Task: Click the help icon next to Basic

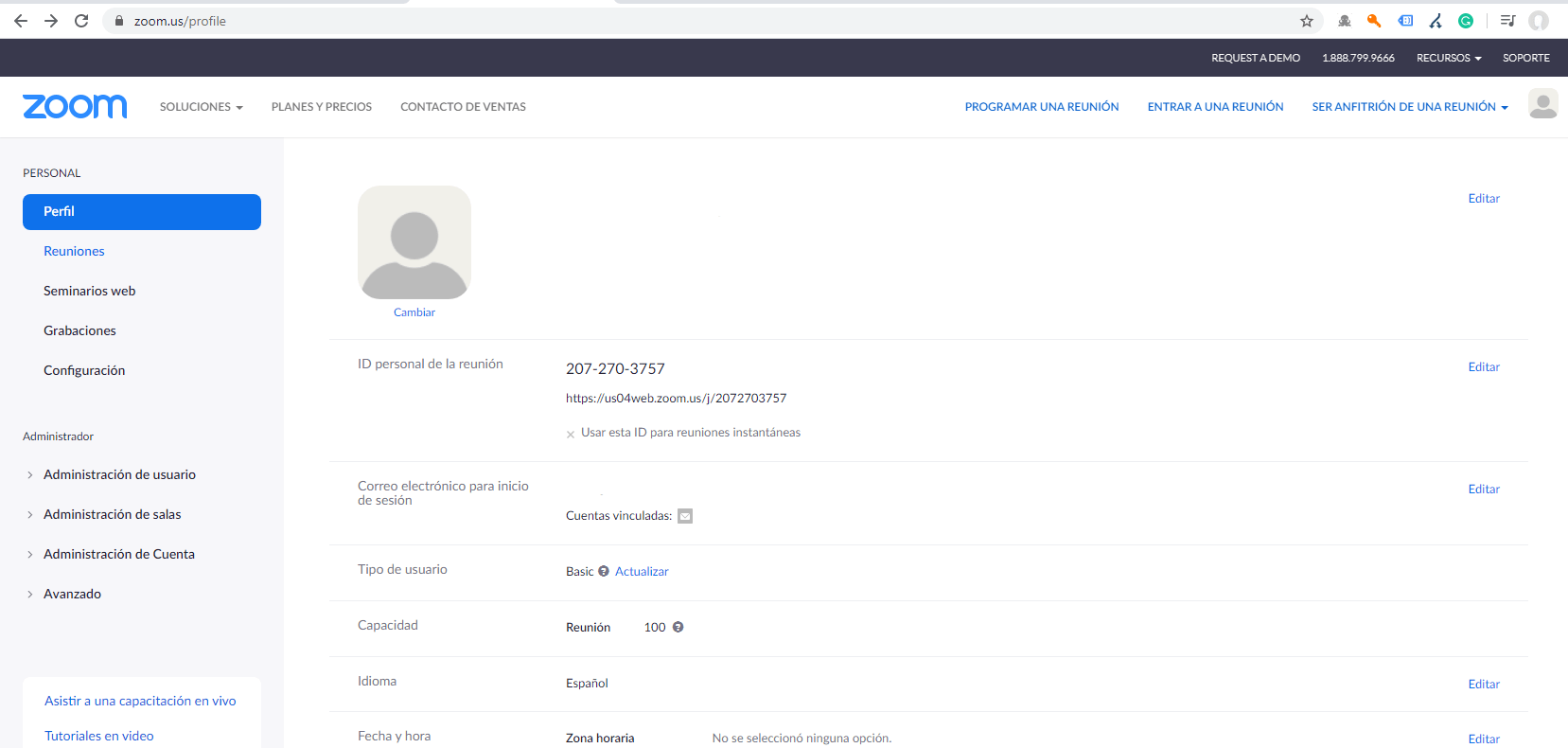Action: [x=604, y=571]
